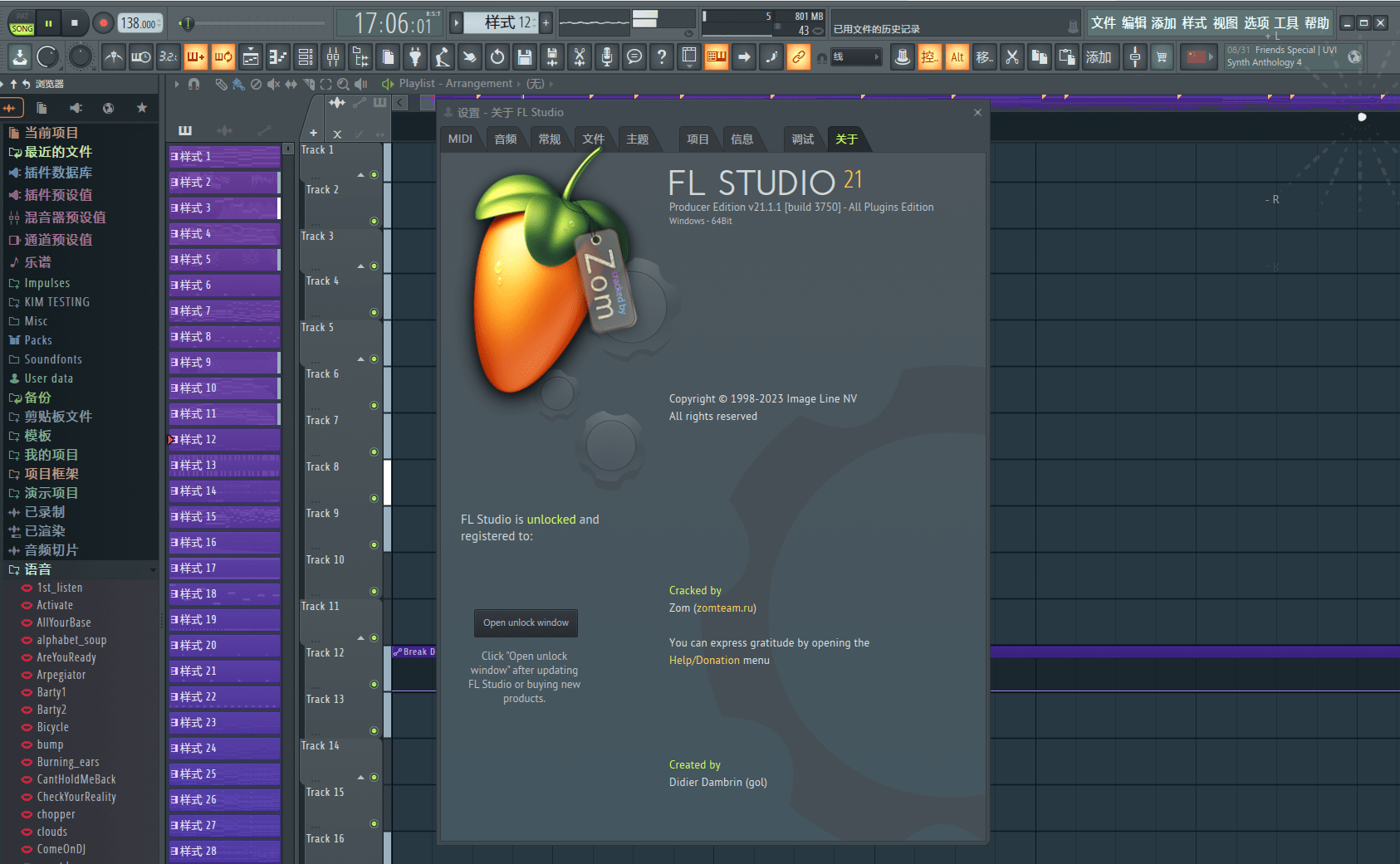Switch to the MIDI settings tab
The height and width of the screenshot is (864, 1400).
(460, 139)
